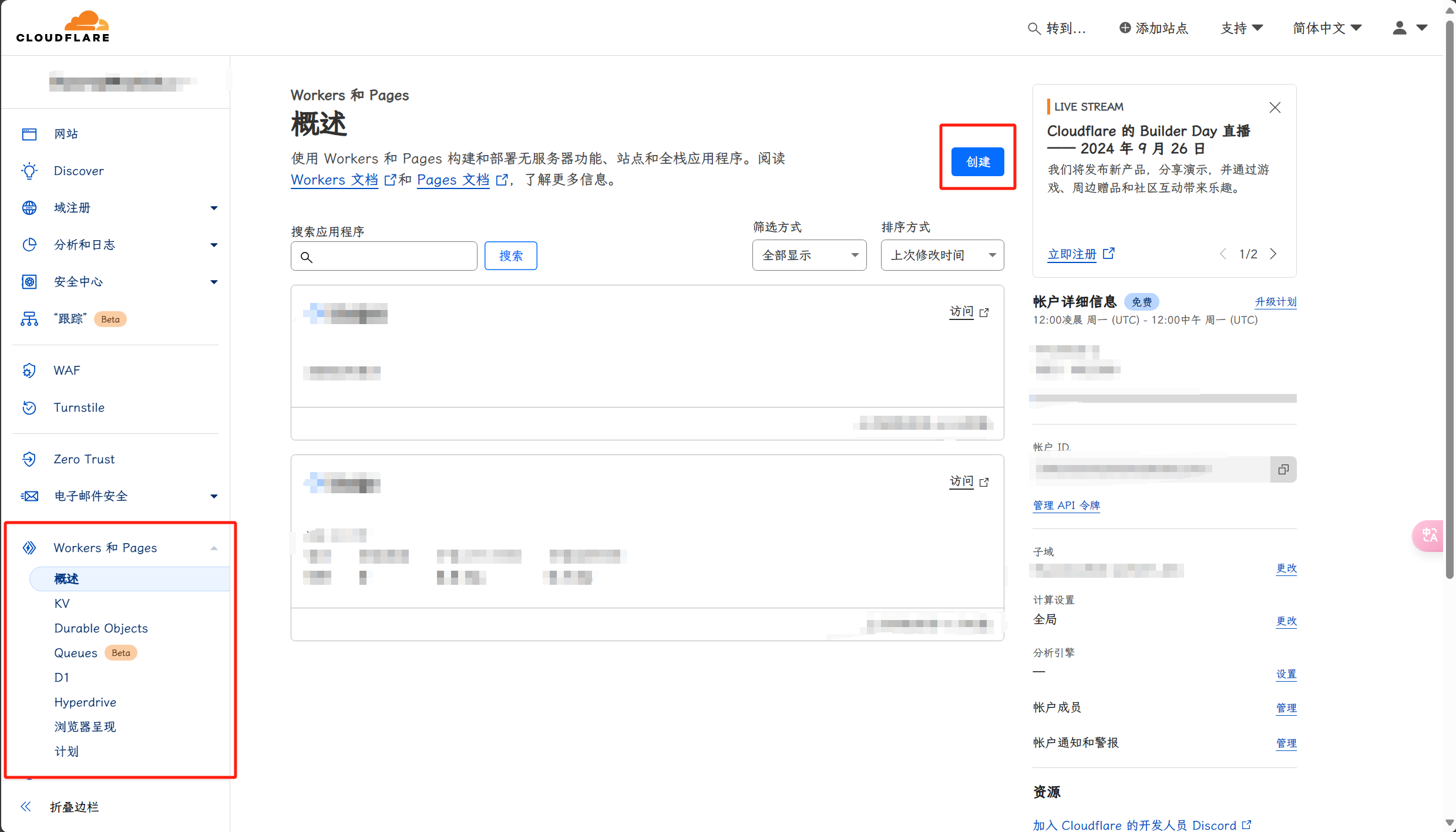The width and height of the screenshot is (1456, 832).
Task: Click the 分析和日志 chart icon
Action: pos(29,245)
